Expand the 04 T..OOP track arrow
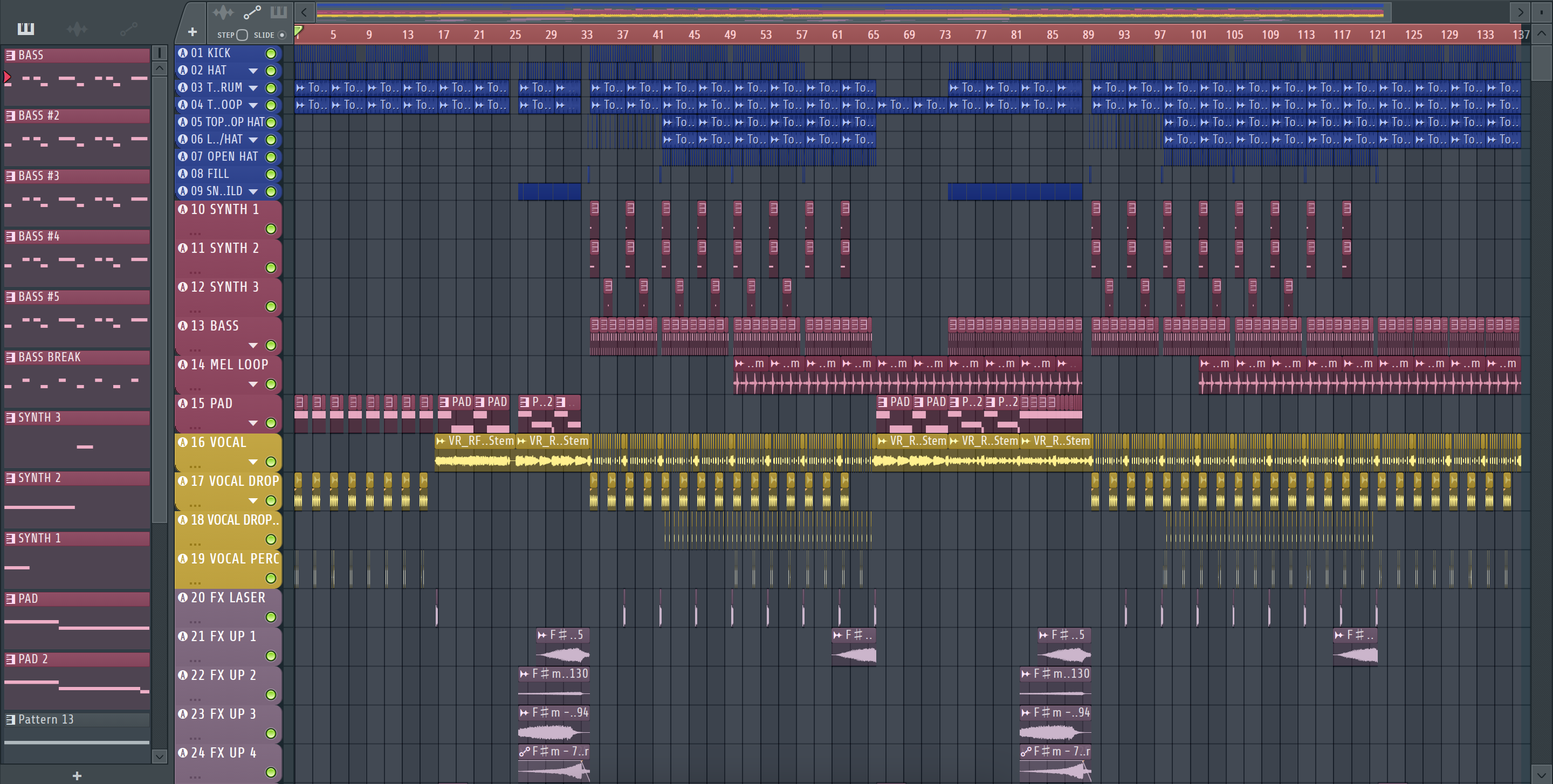Viewport: 1553px width, 784px height. [x=253, y=106]
